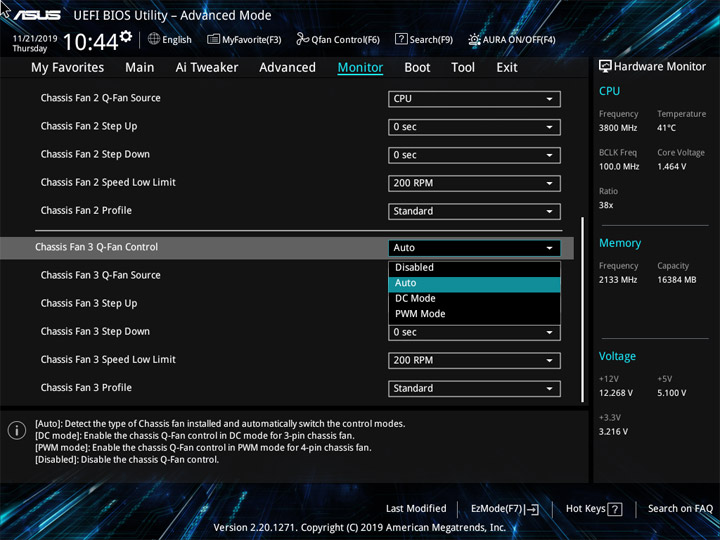Click the settings list vertical scrollbar
720x540 pixels.
583,309
